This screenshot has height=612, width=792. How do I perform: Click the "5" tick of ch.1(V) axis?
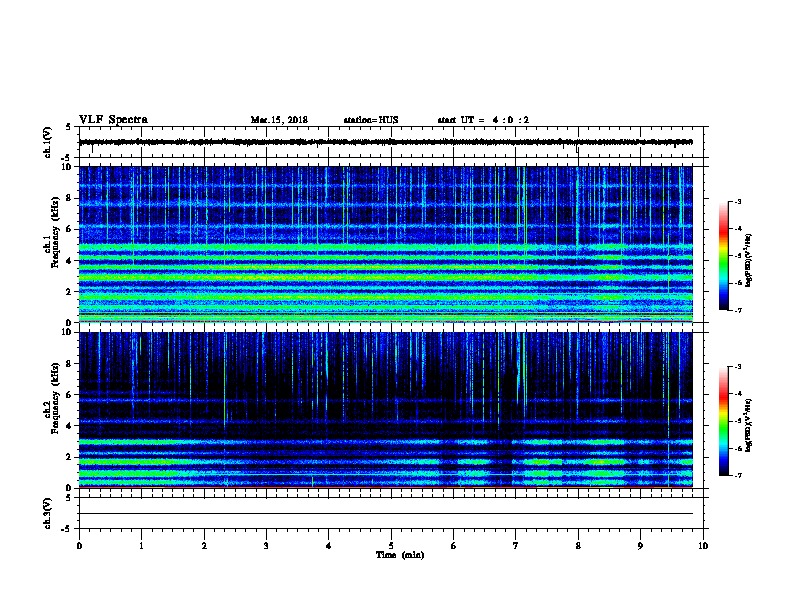[x=69, y=128]
